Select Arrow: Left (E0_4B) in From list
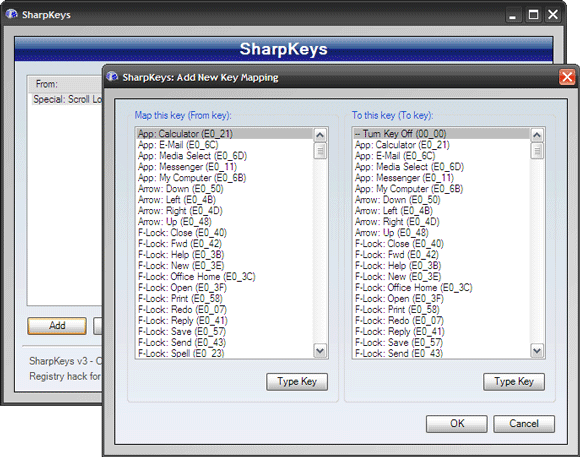This screenshot has width=580, height=457. pos(225,199)
